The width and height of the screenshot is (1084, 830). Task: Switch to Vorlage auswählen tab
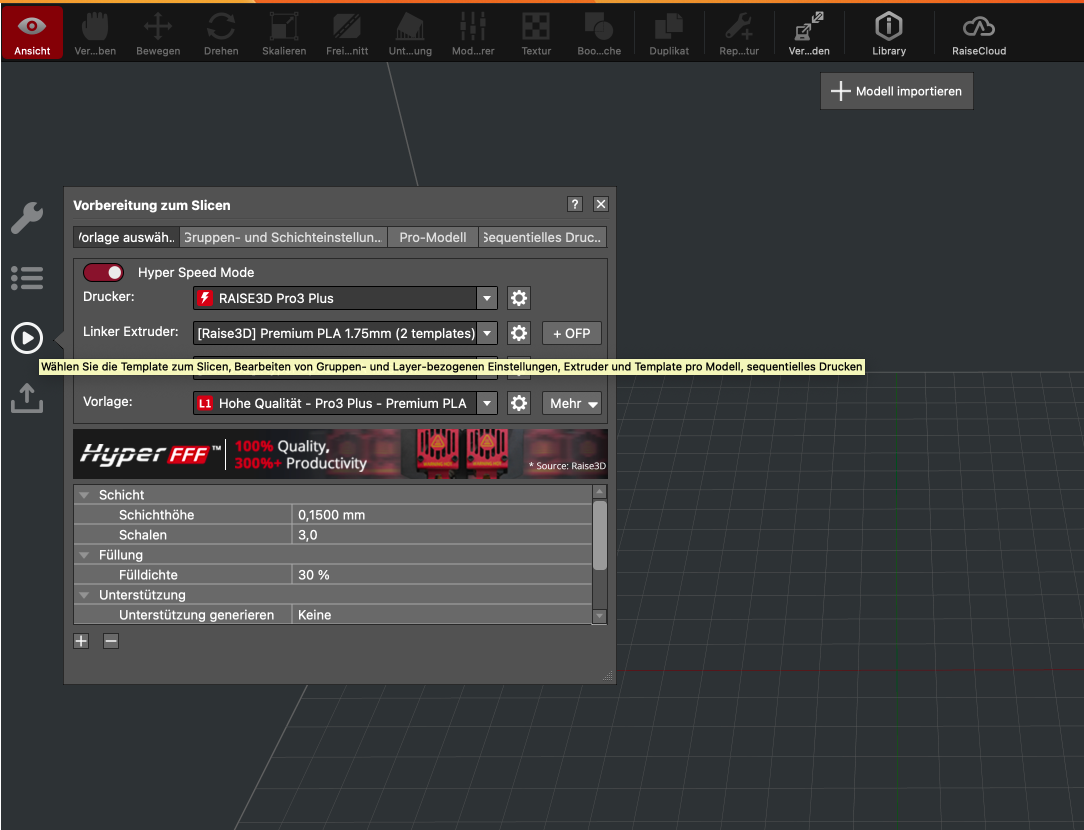[x=127, y=237]
